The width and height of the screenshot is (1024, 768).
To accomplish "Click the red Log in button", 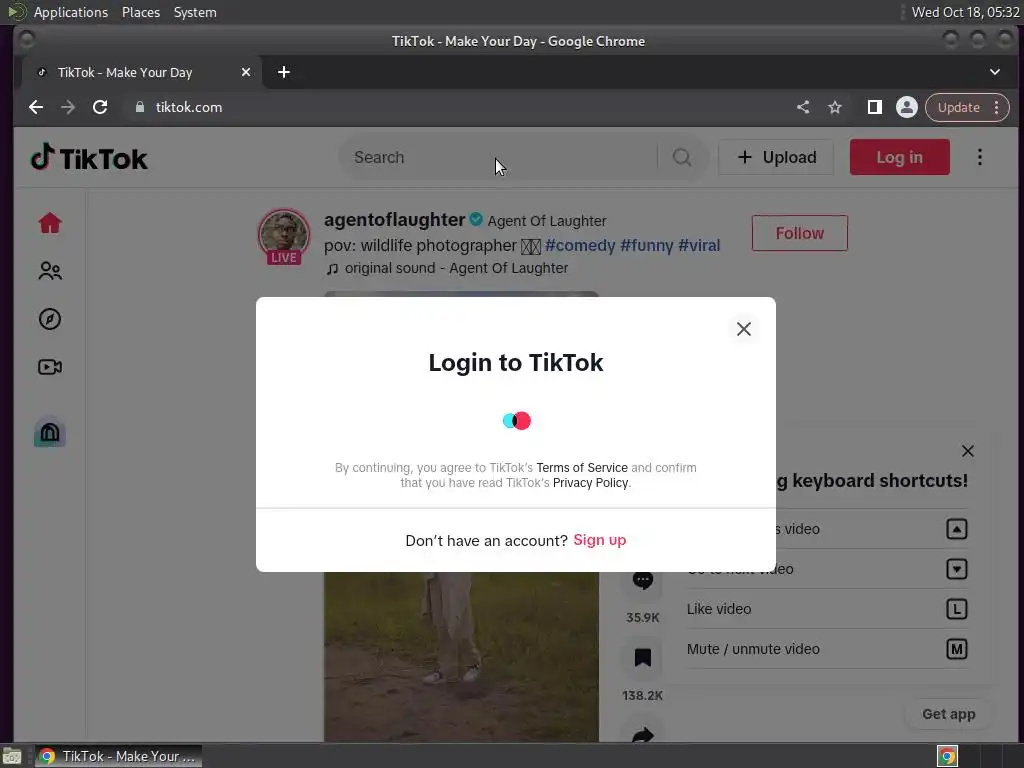I will (x=899, y=157).
